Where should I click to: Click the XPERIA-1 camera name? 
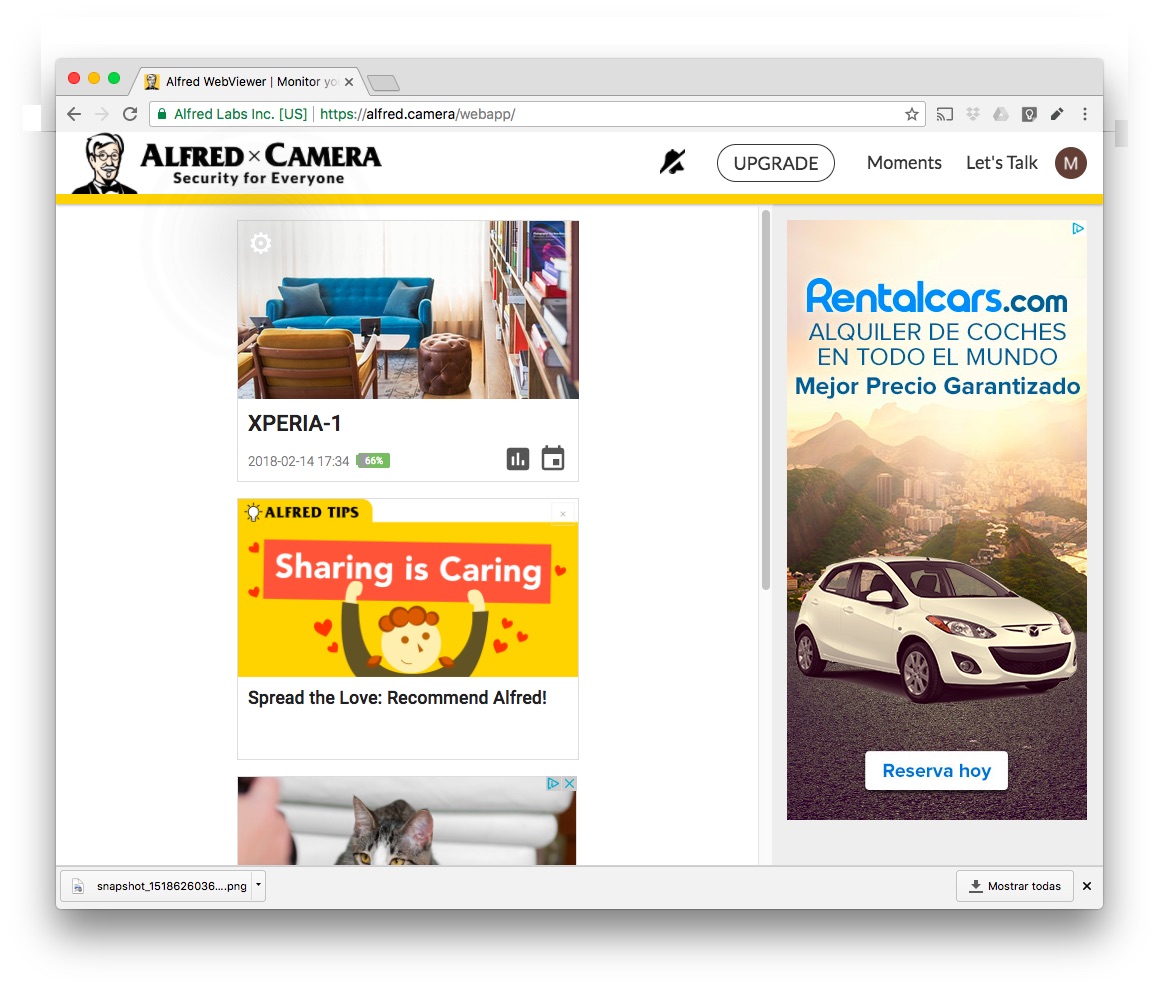click(294, 424)
